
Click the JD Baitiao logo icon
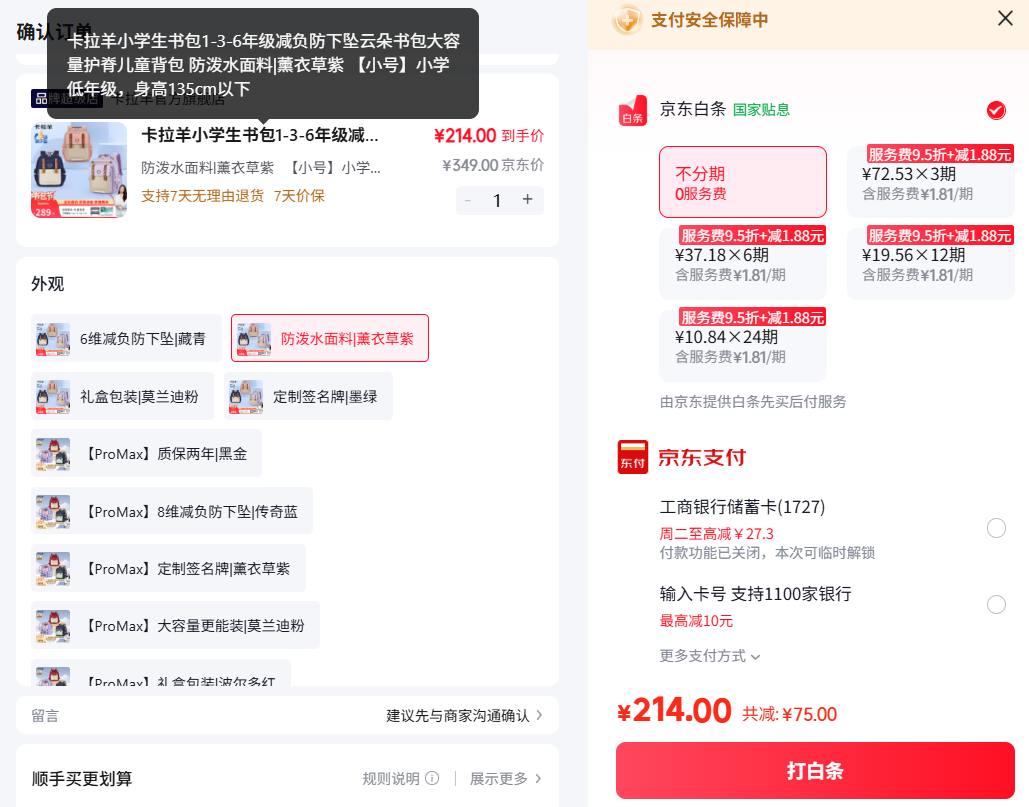point(633,110)
